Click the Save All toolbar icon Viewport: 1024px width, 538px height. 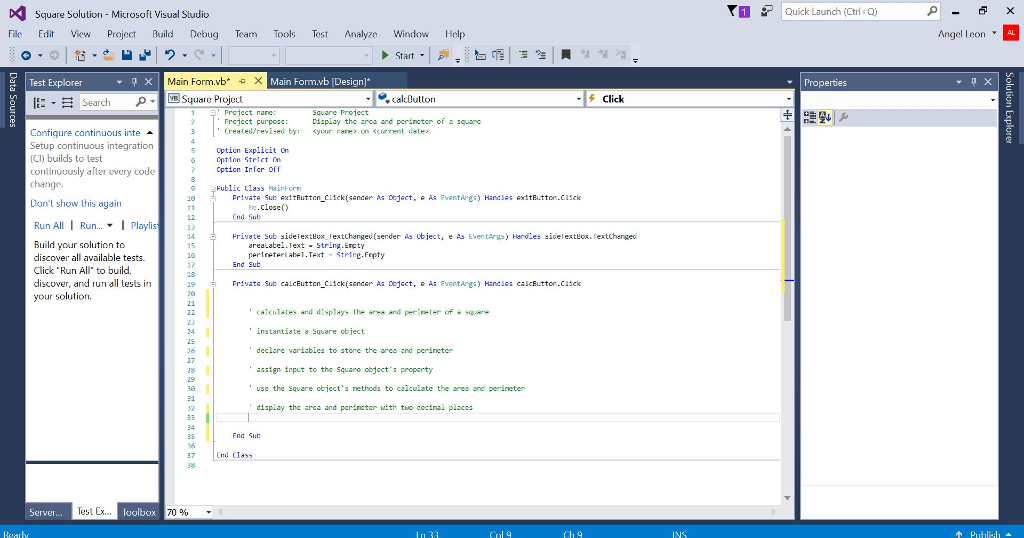point(145,55)
